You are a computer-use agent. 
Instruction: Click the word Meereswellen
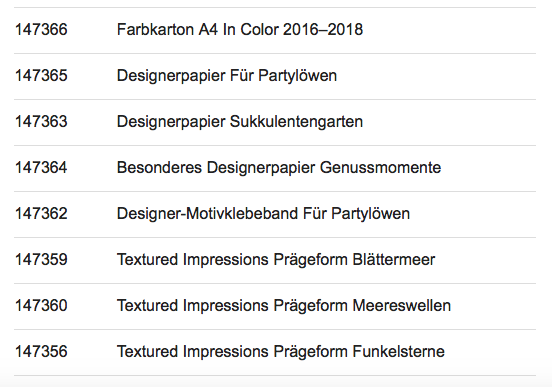point(402,306)
